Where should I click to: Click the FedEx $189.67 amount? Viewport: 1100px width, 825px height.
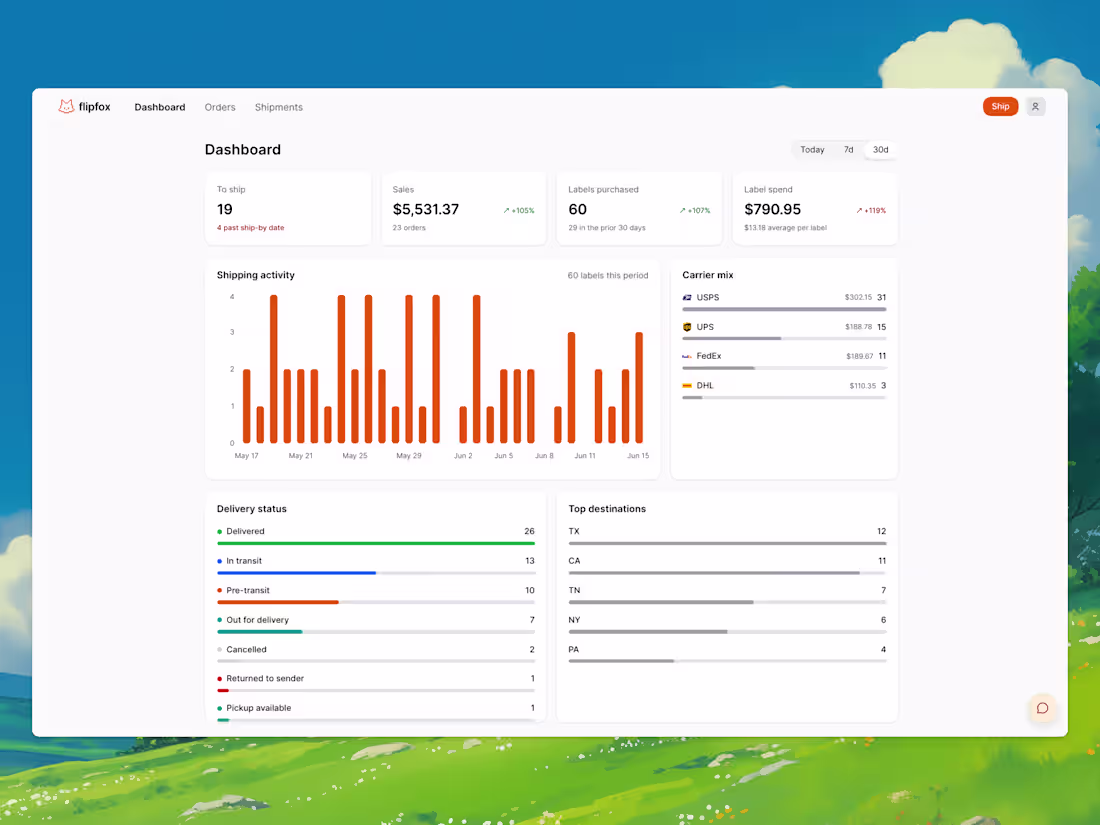tap(860, 356)
